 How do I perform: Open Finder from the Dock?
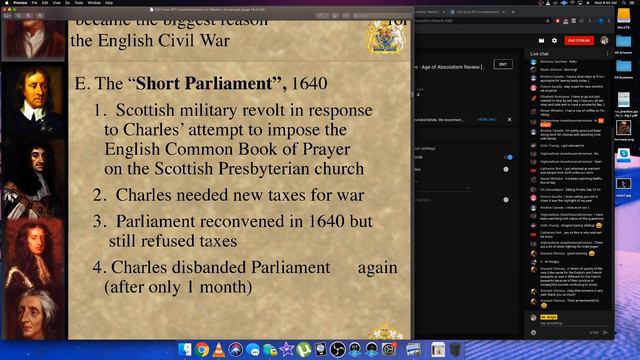(185, 350)
